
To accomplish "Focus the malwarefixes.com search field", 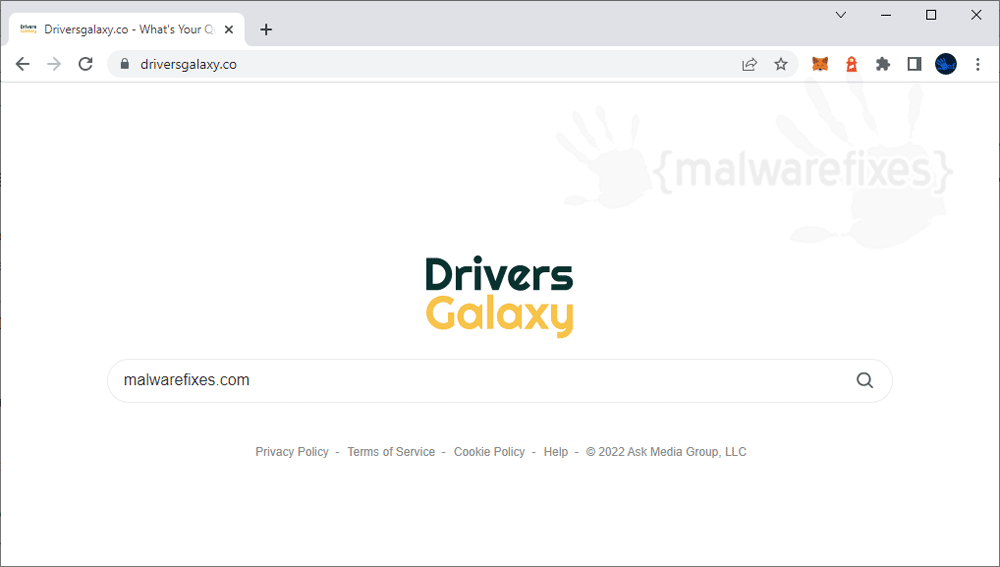I will click(499, 381).
